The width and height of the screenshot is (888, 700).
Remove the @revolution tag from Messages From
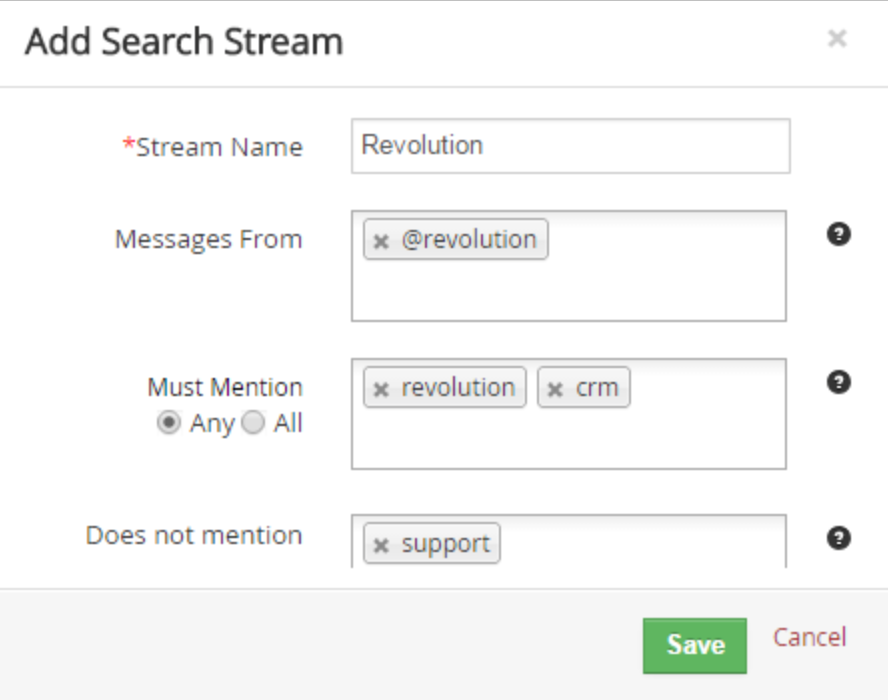point(381,241)
